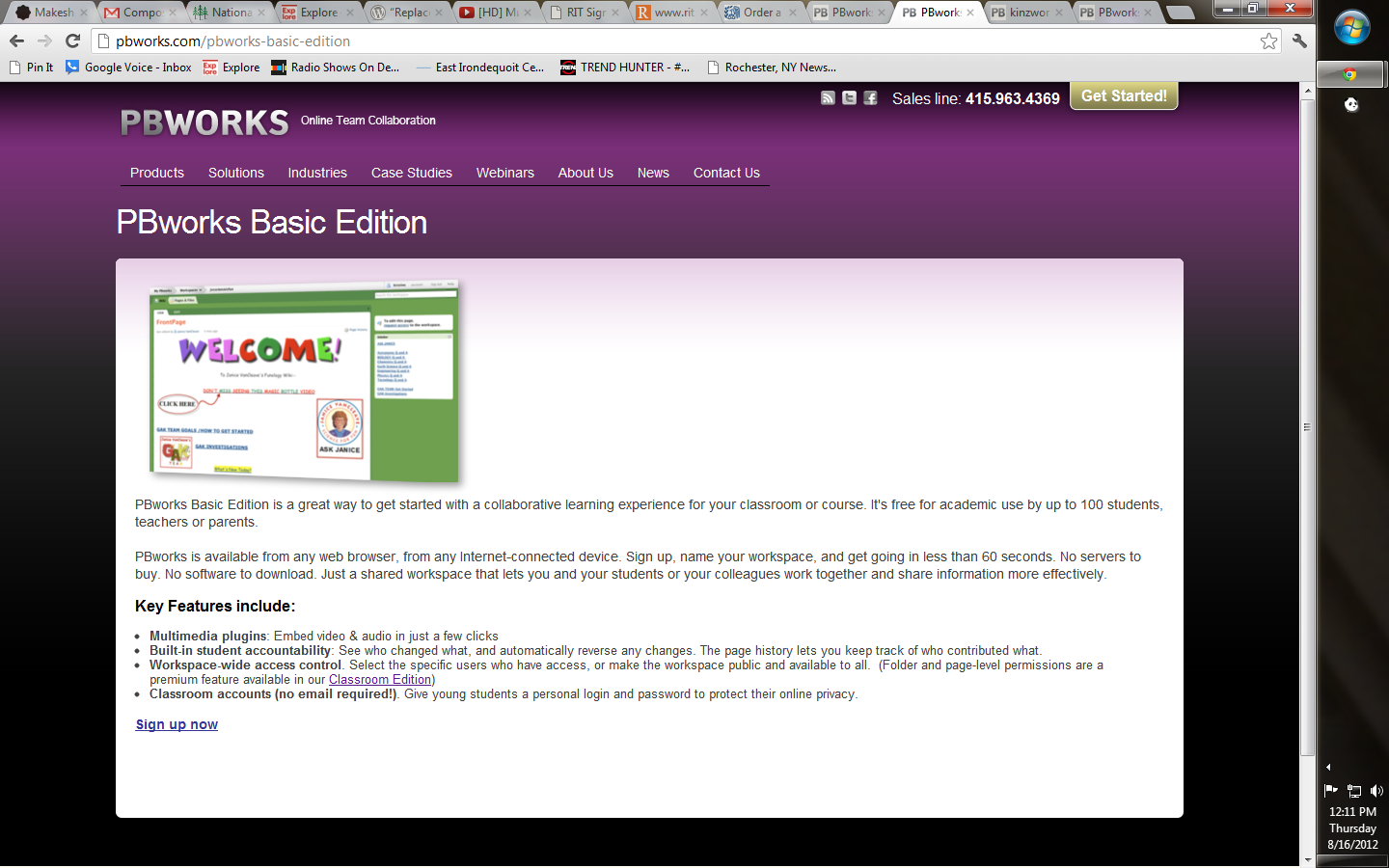1389x868 pixels.
Task: Switch to the www.rit tab
Action: [x=672, y=13]
